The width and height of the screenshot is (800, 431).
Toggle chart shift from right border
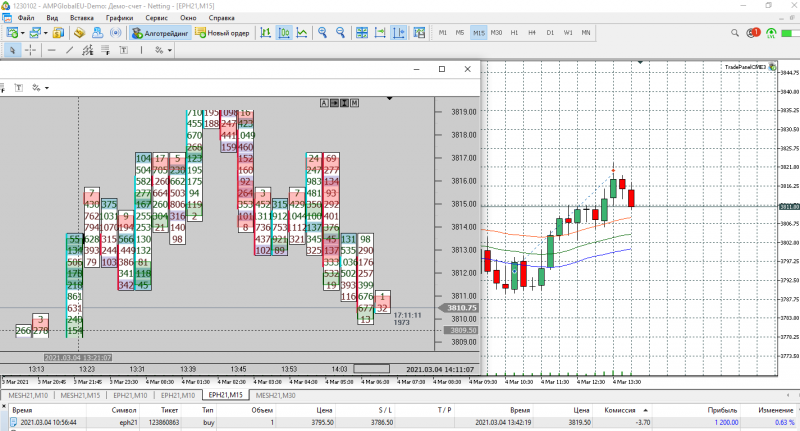click(x=398, y=33)
